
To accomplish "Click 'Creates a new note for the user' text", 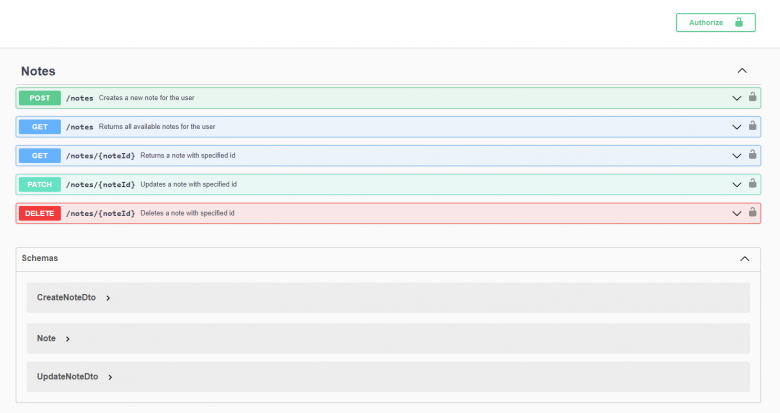I will [146, 98].
